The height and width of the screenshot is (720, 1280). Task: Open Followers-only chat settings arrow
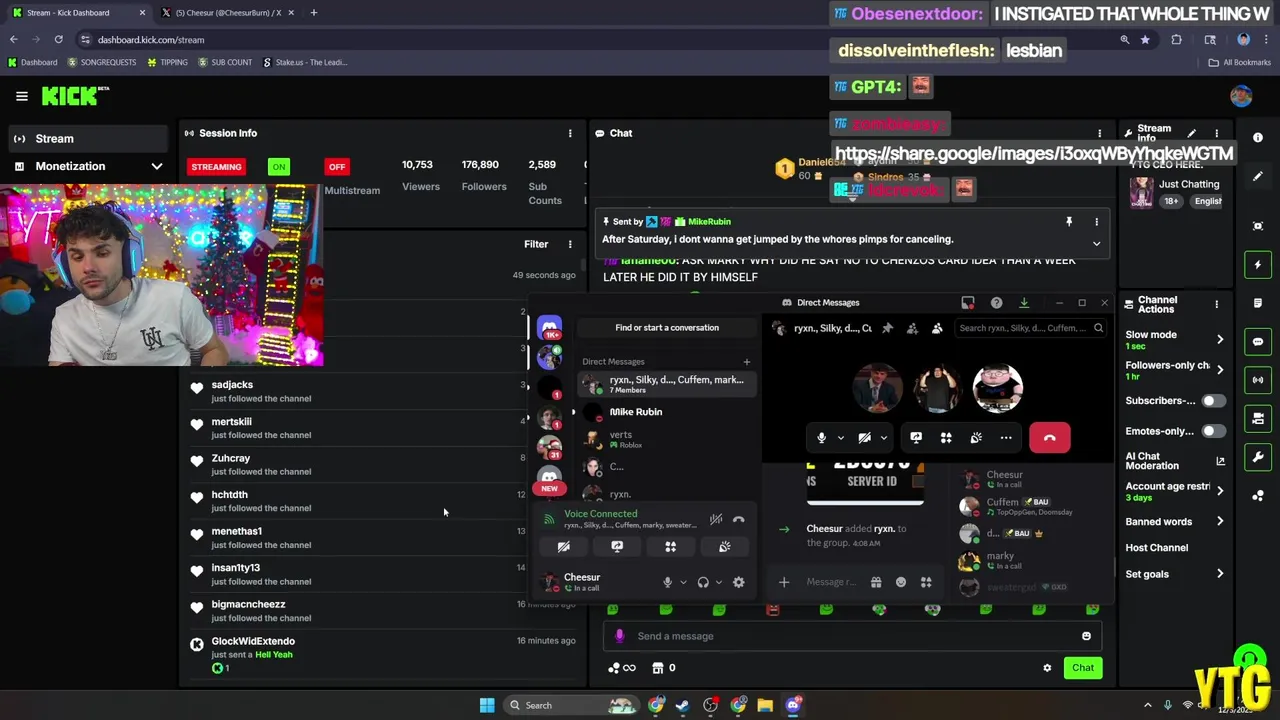pyautogui.click(x=1220, y=370)
